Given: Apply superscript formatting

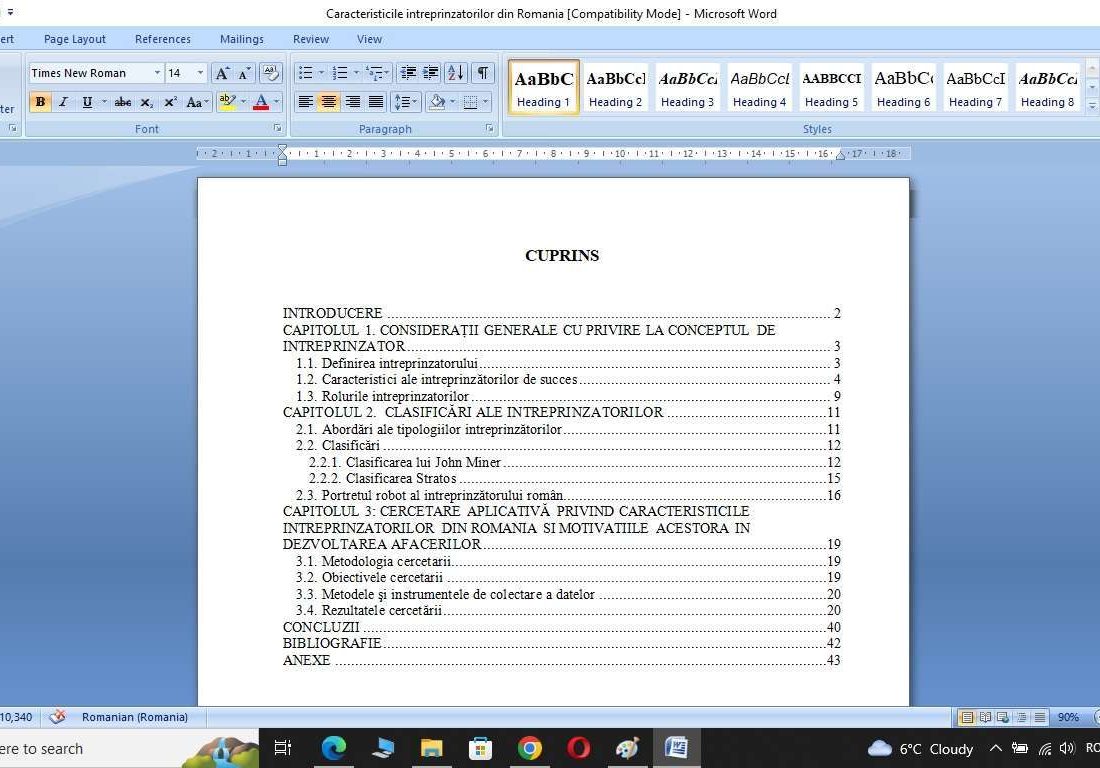Looking at the screenshot, I should point(170,102).
